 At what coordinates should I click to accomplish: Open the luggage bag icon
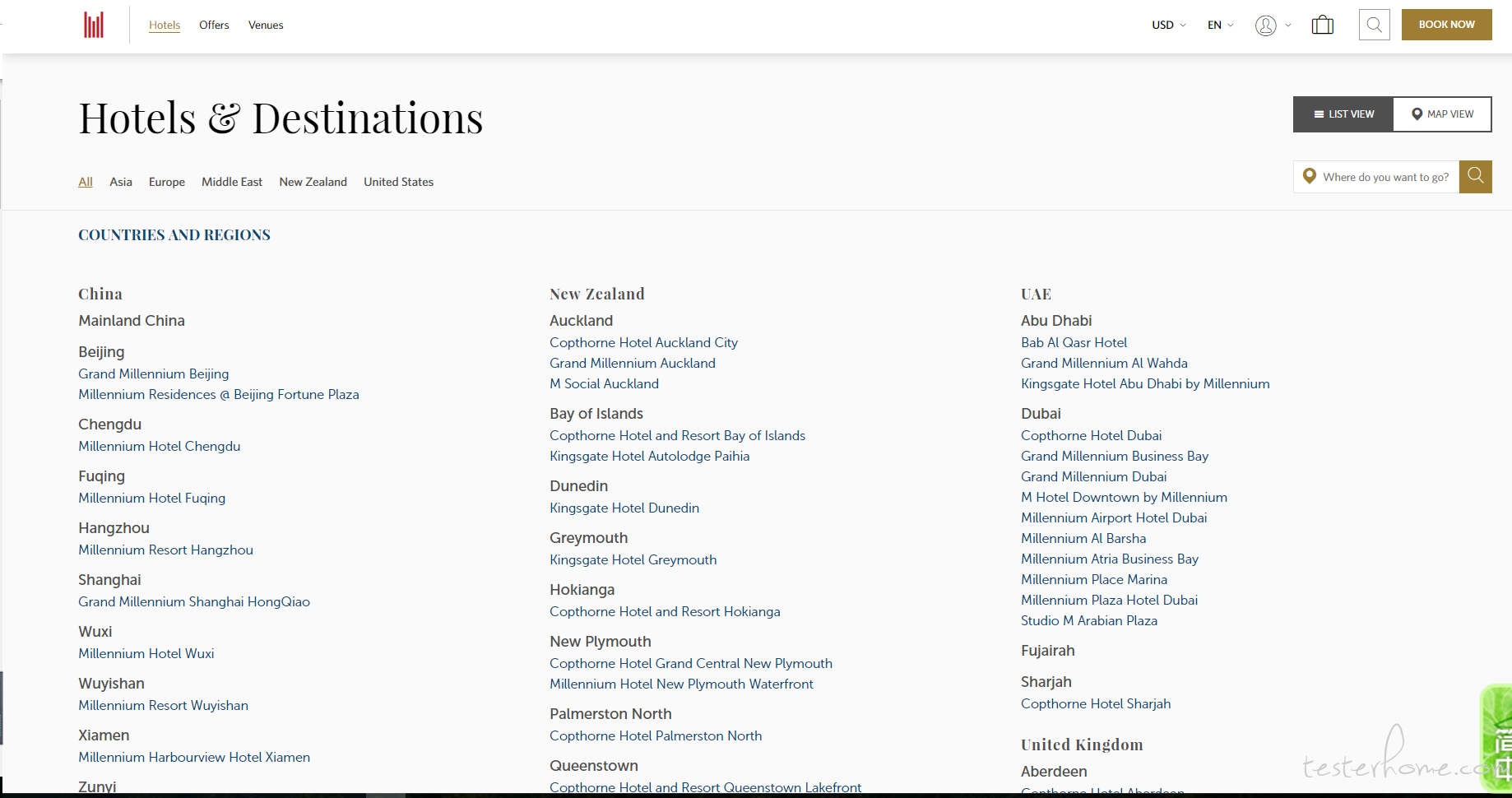(x=1322, y=25)
